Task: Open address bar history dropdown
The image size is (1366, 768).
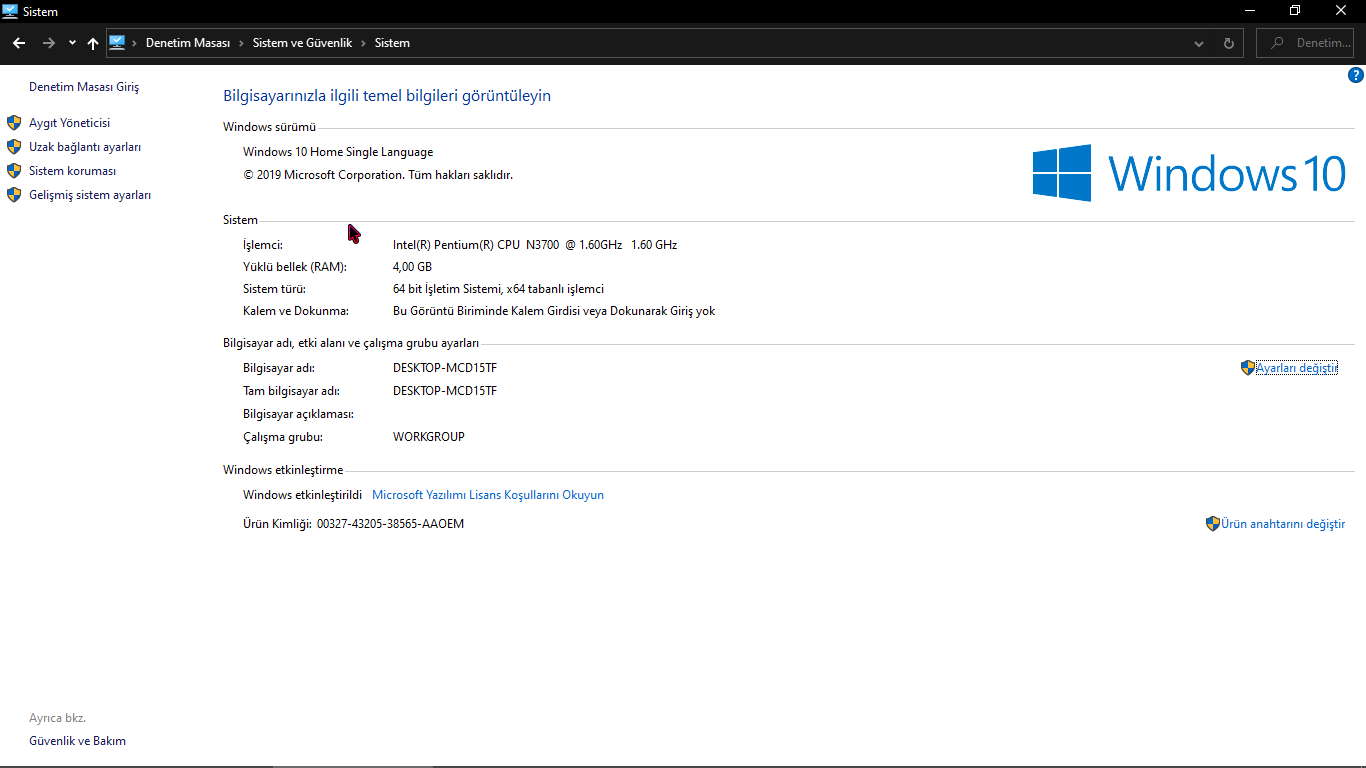Action: click(x=1199, y=43)
